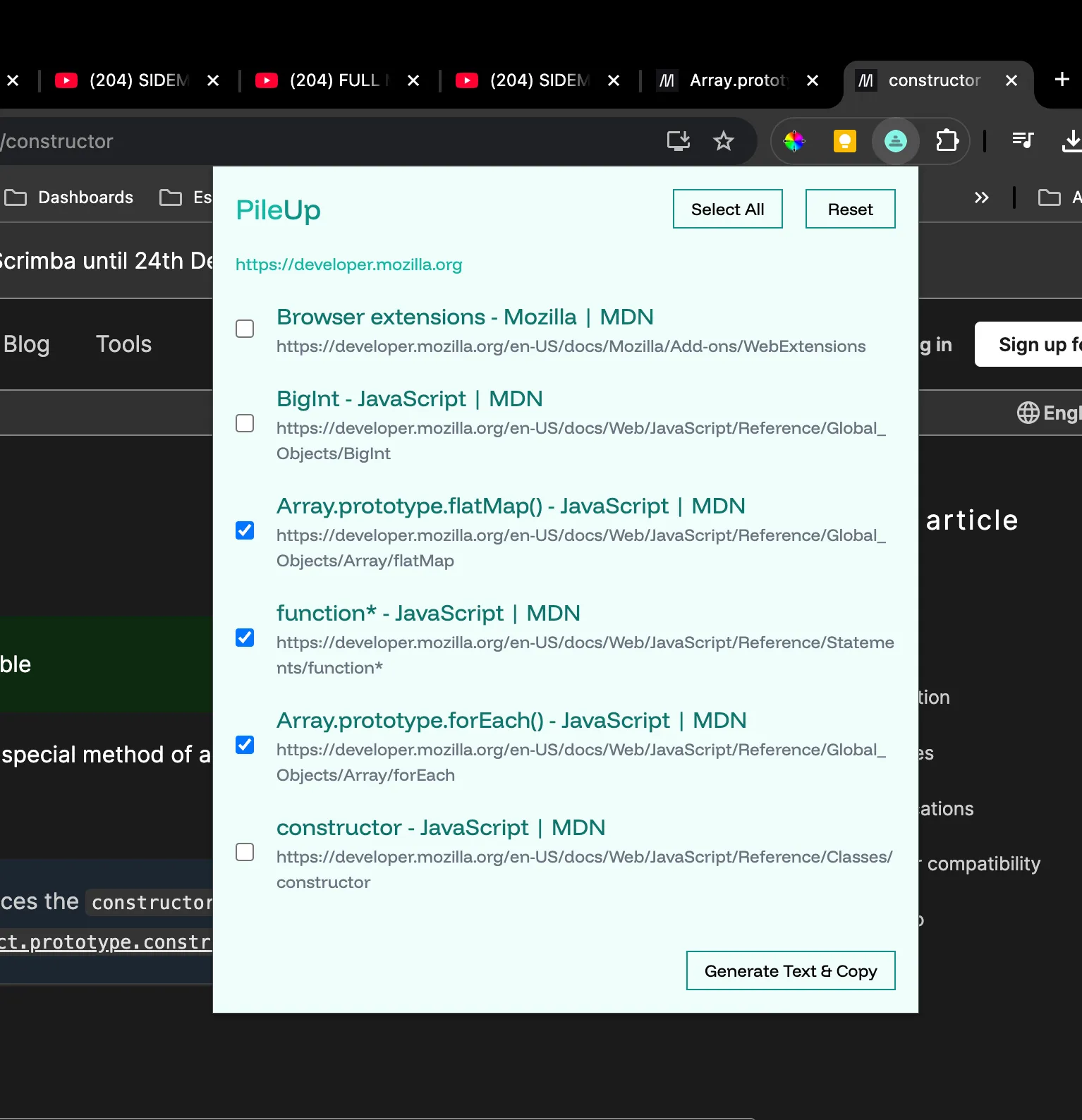Open BigInt - JavaScript | MDN title
Viewport: 1082px width, 1120px height.
point(409,399)
